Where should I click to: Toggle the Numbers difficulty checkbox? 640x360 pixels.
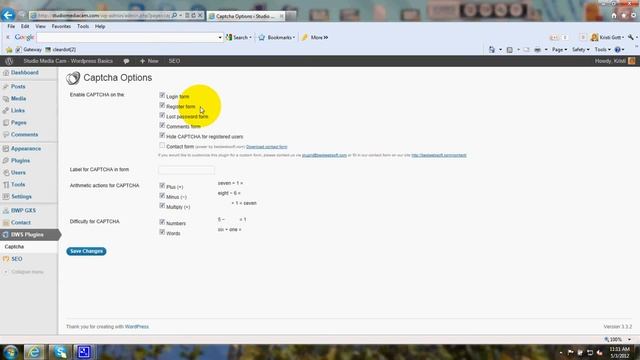pos(162,222)
